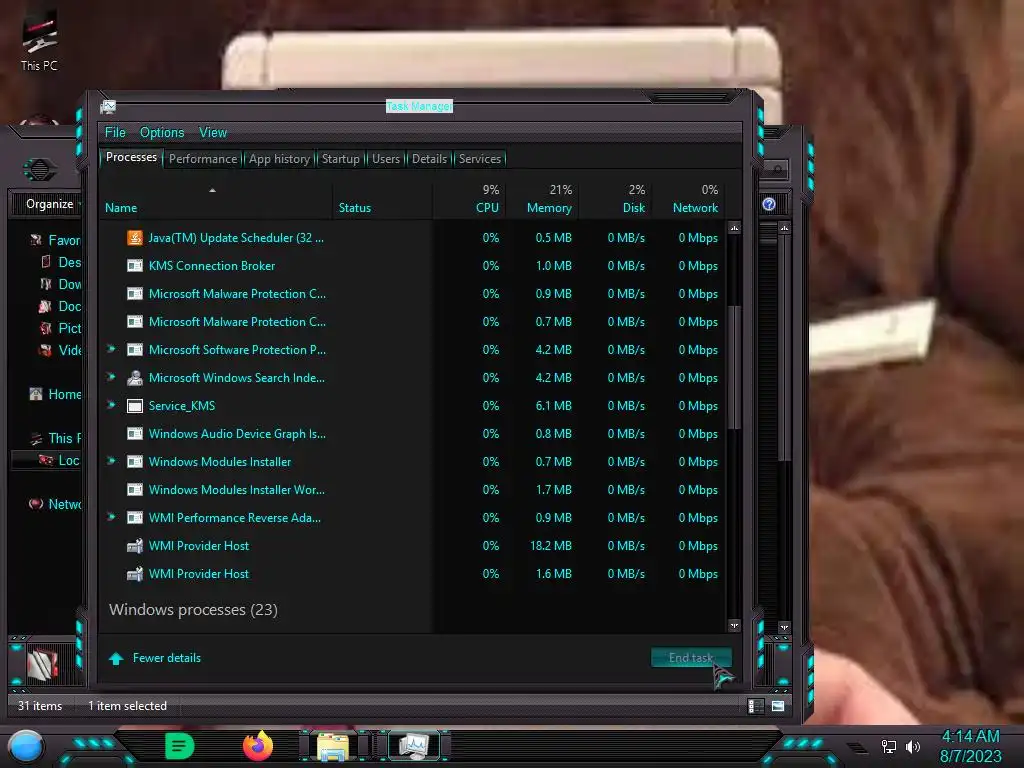Sort by Status column header
The height and width of the screenshot is (768, 1024).
click(x=382, y=199)
